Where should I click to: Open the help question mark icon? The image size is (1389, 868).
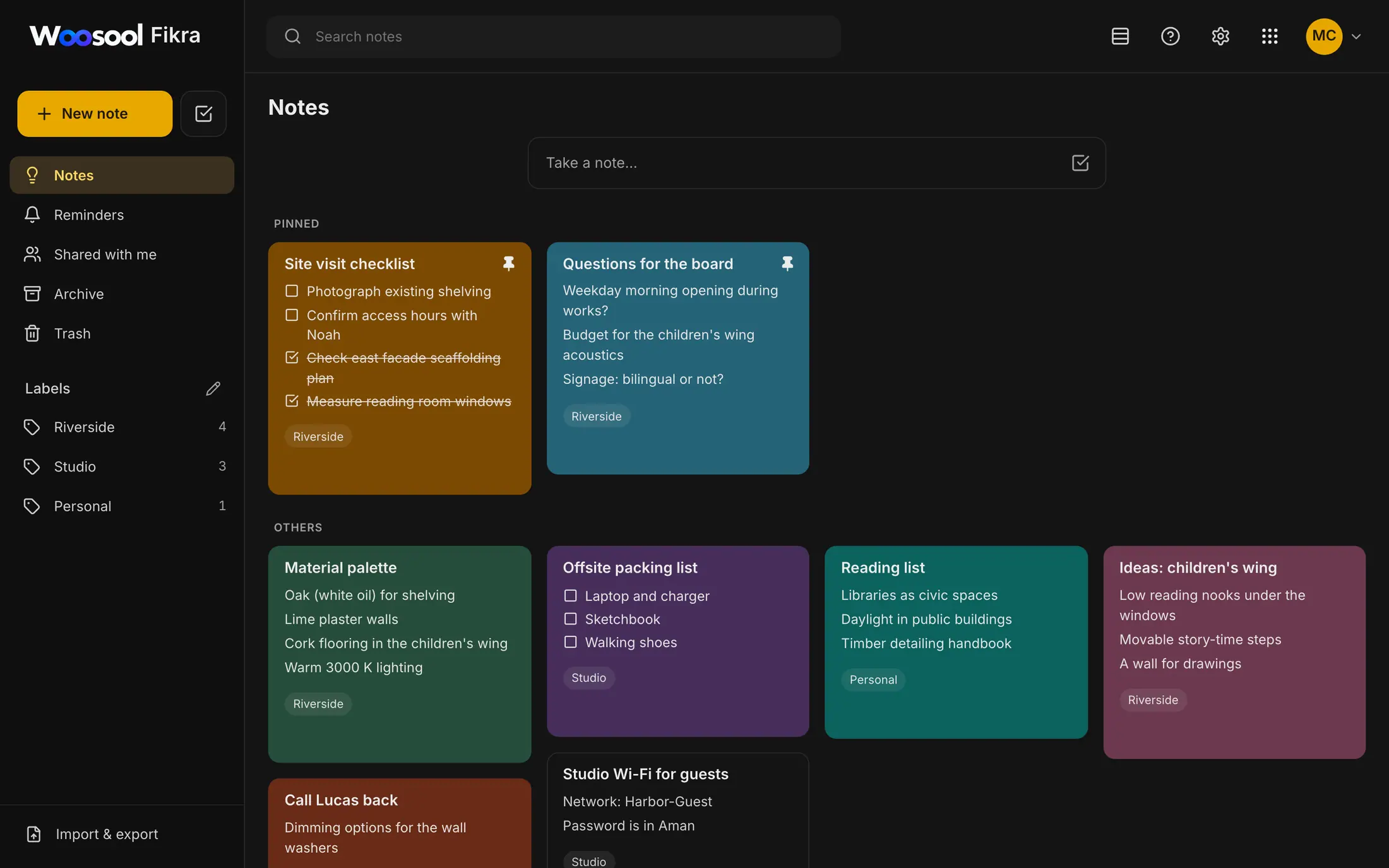(x=1170, y=37)
